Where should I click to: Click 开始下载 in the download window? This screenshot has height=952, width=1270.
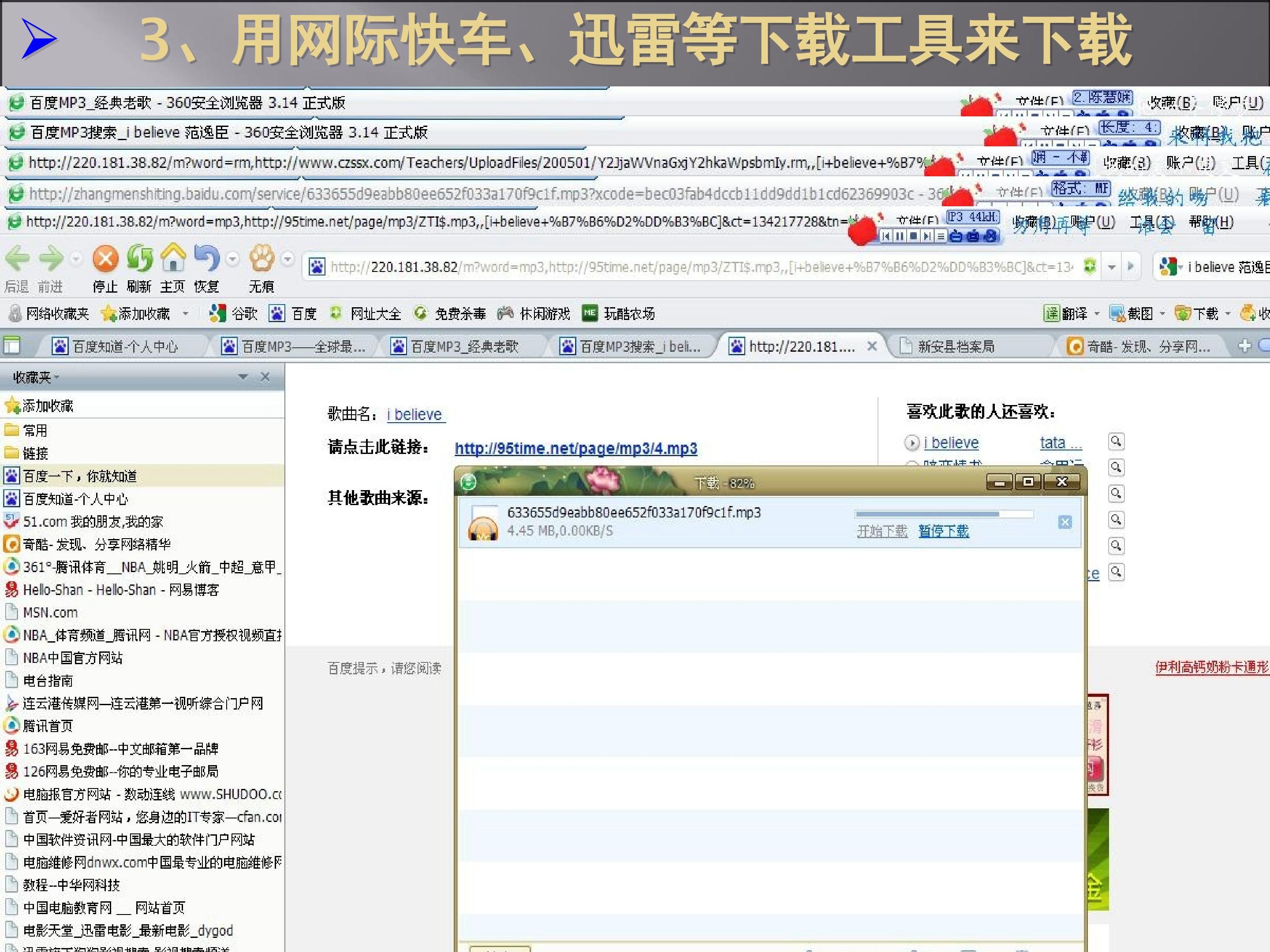(x=882, y=532)
